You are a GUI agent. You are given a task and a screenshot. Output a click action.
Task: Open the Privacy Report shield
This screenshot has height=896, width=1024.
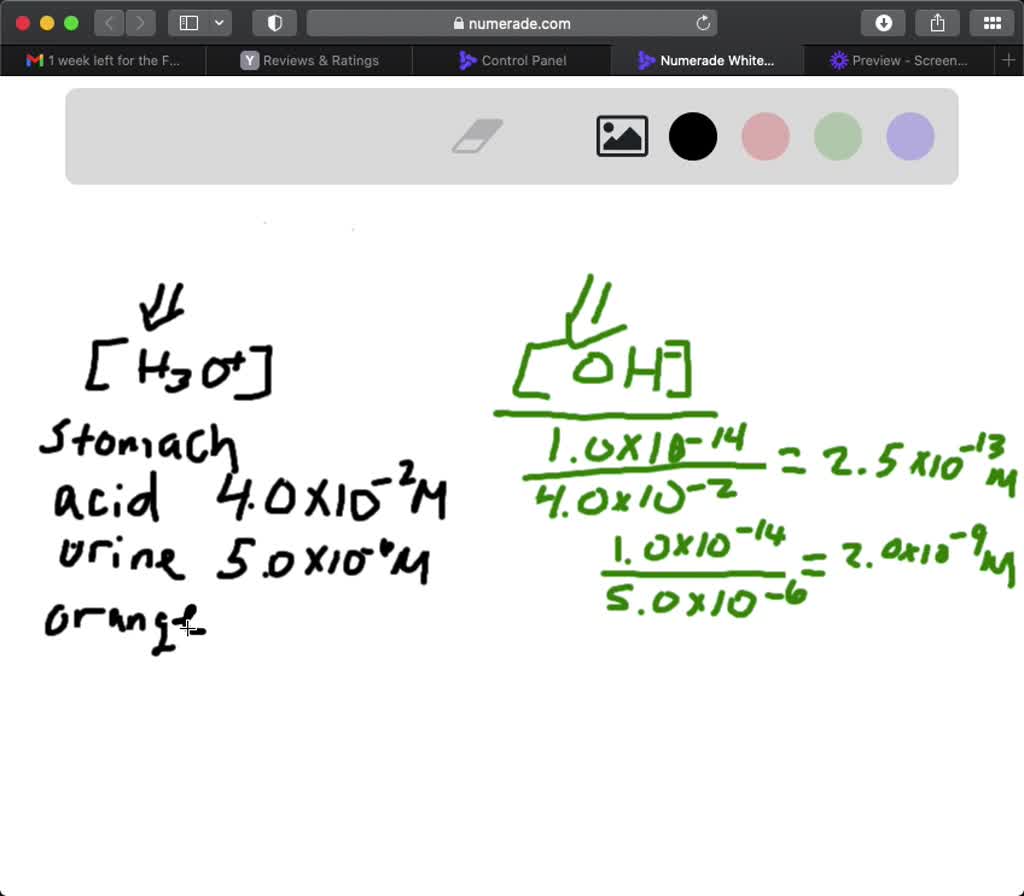tap(274, 22)
